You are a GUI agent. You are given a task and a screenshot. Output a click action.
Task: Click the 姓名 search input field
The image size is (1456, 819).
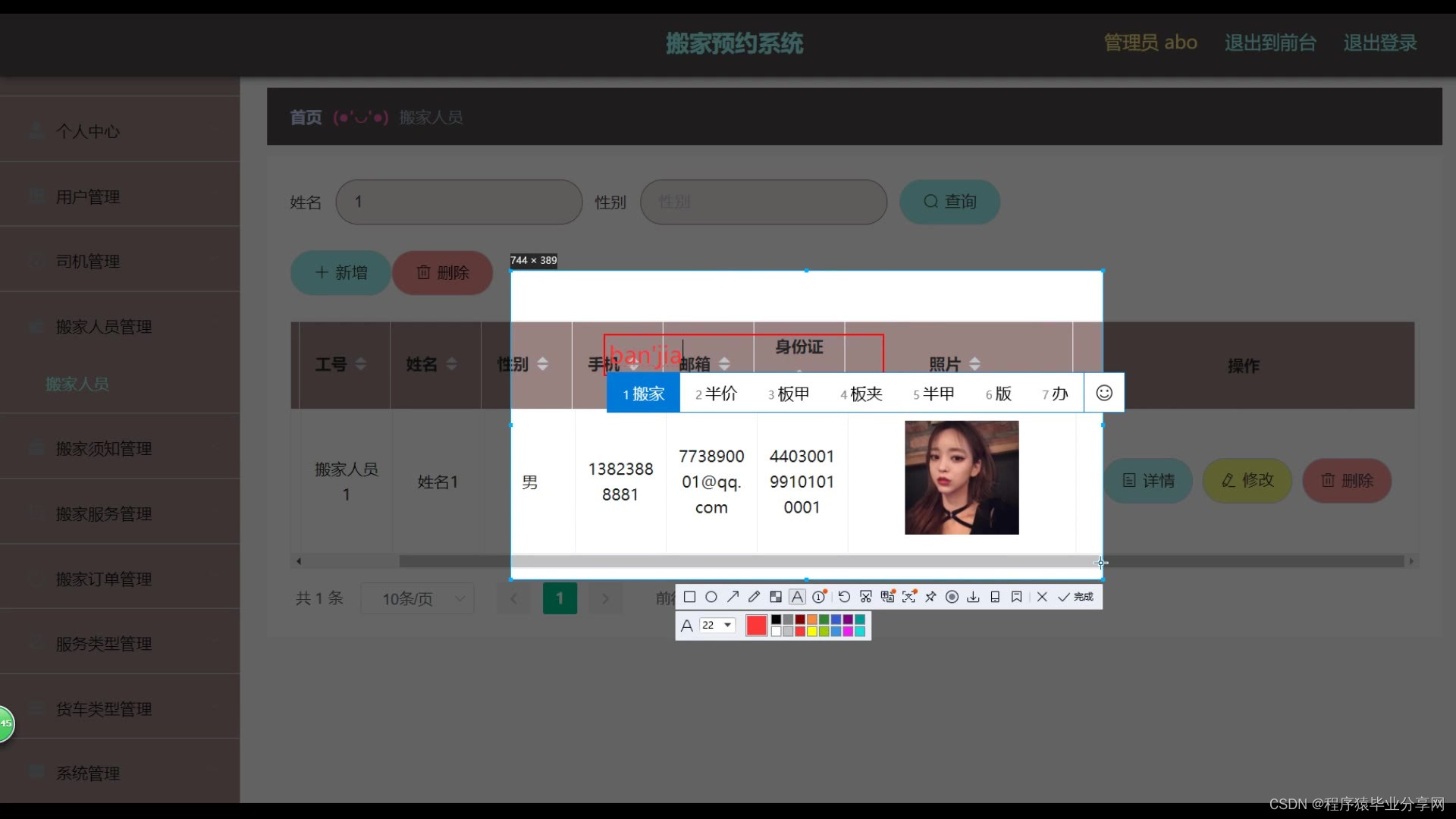(x=459, y=202)
